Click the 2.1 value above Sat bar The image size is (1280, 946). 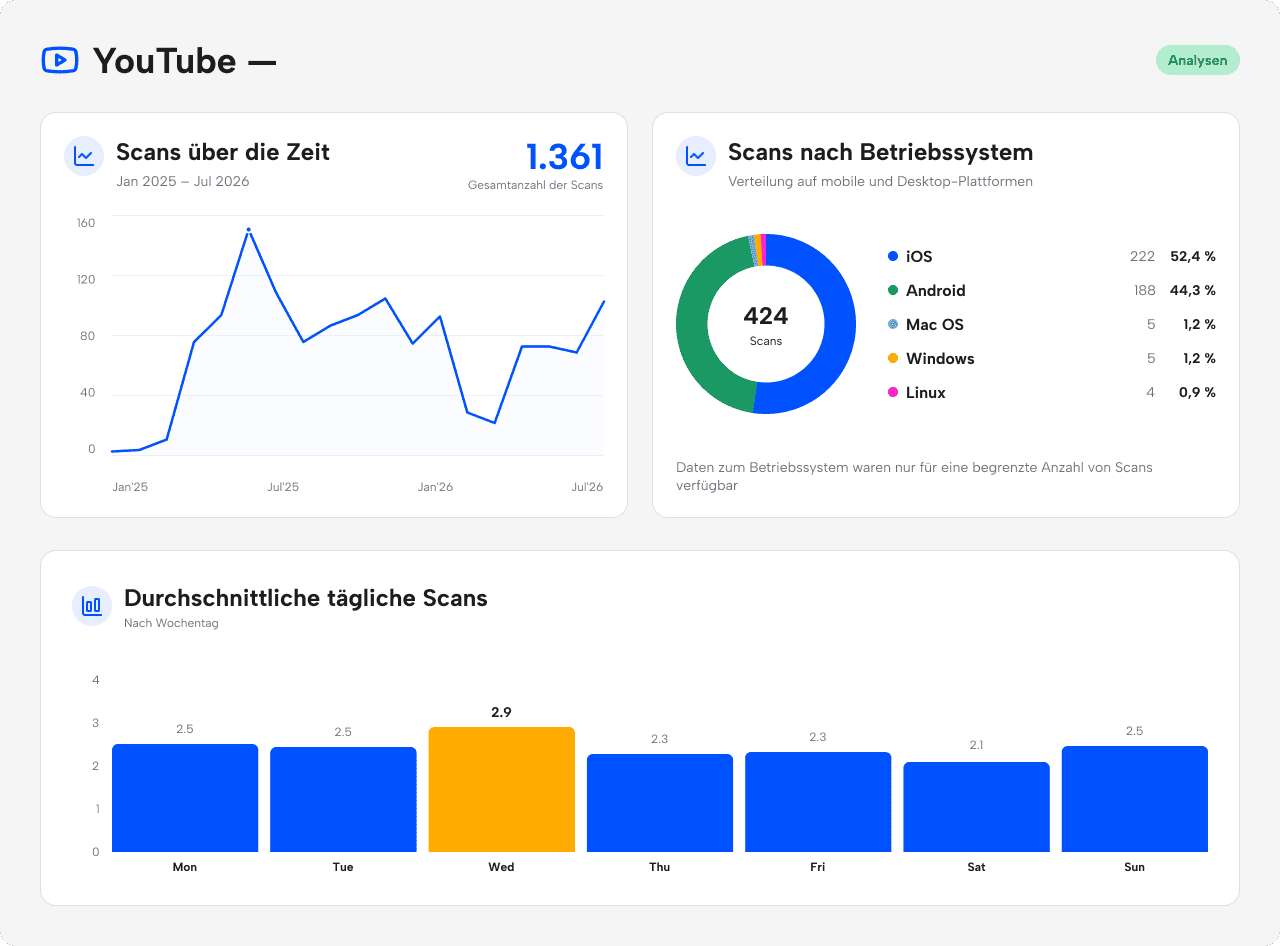(976, 746)
